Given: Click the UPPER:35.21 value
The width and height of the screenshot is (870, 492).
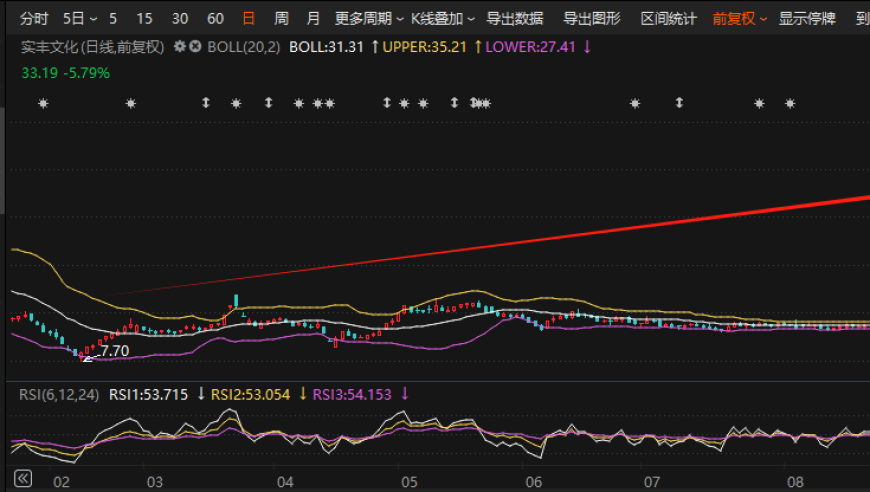Looking at the screenshot, I should (424, 47).
